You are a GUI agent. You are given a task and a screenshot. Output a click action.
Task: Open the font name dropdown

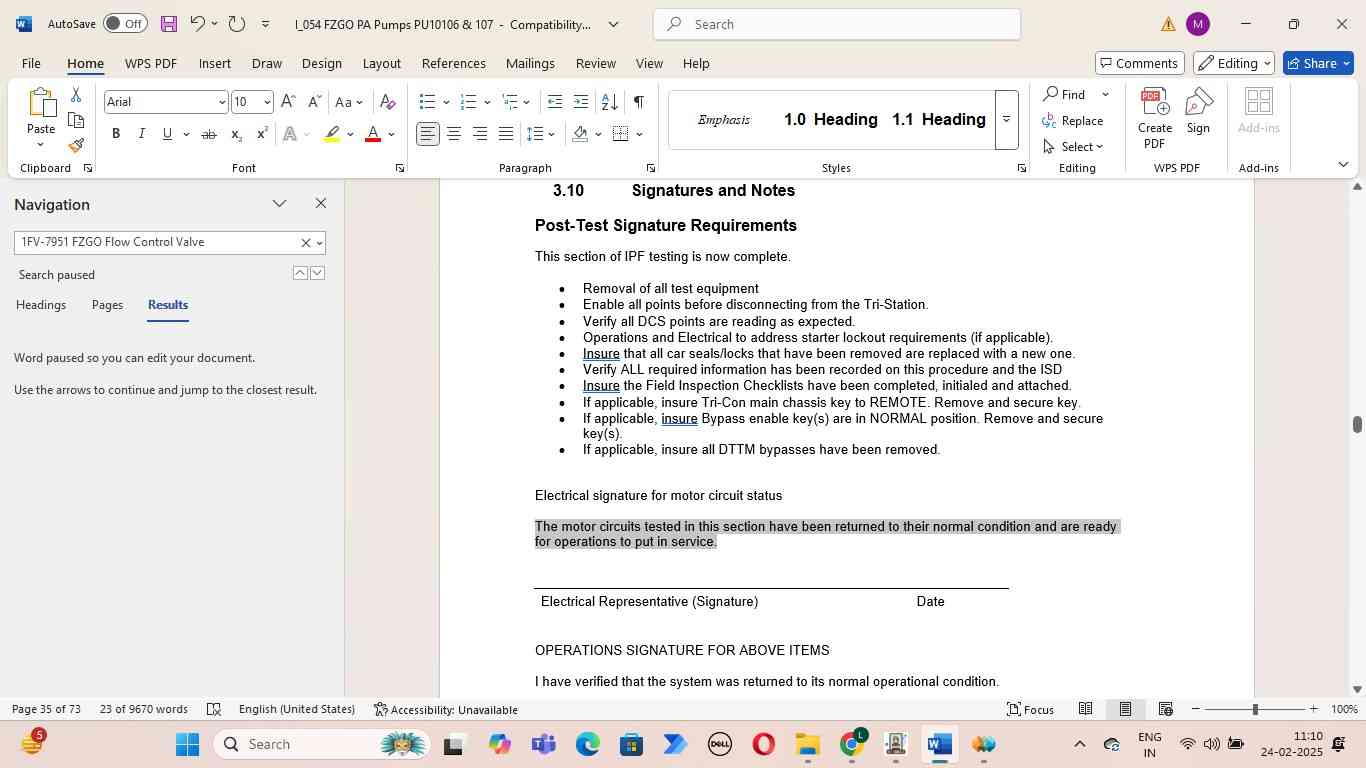(x=221, y=102)
